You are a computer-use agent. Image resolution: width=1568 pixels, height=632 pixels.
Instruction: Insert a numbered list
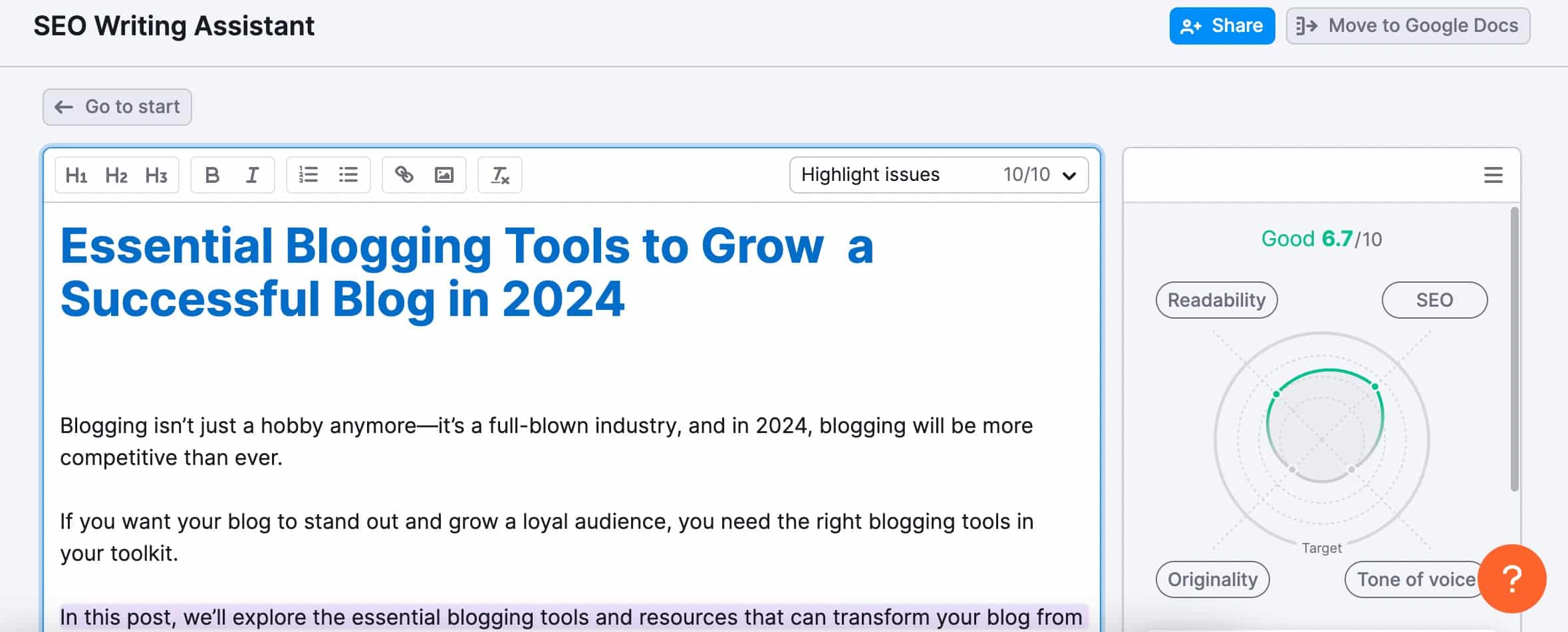(308, 175)
